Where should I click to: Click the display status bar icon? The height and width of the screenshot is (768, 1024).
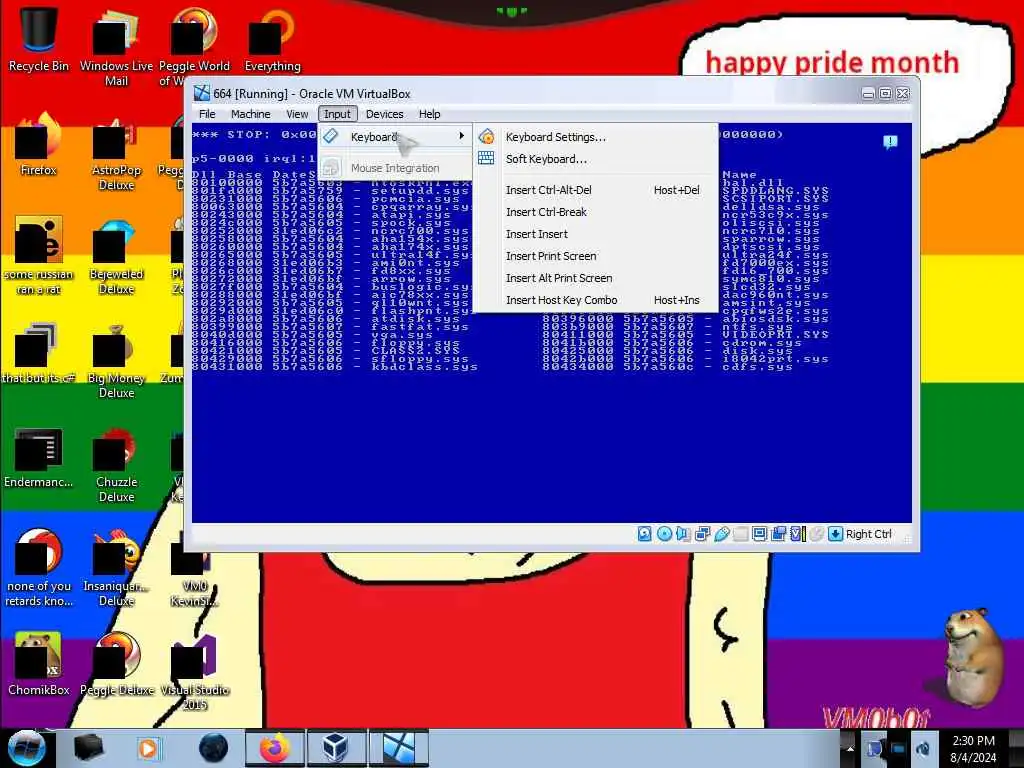tap(760, 534)
